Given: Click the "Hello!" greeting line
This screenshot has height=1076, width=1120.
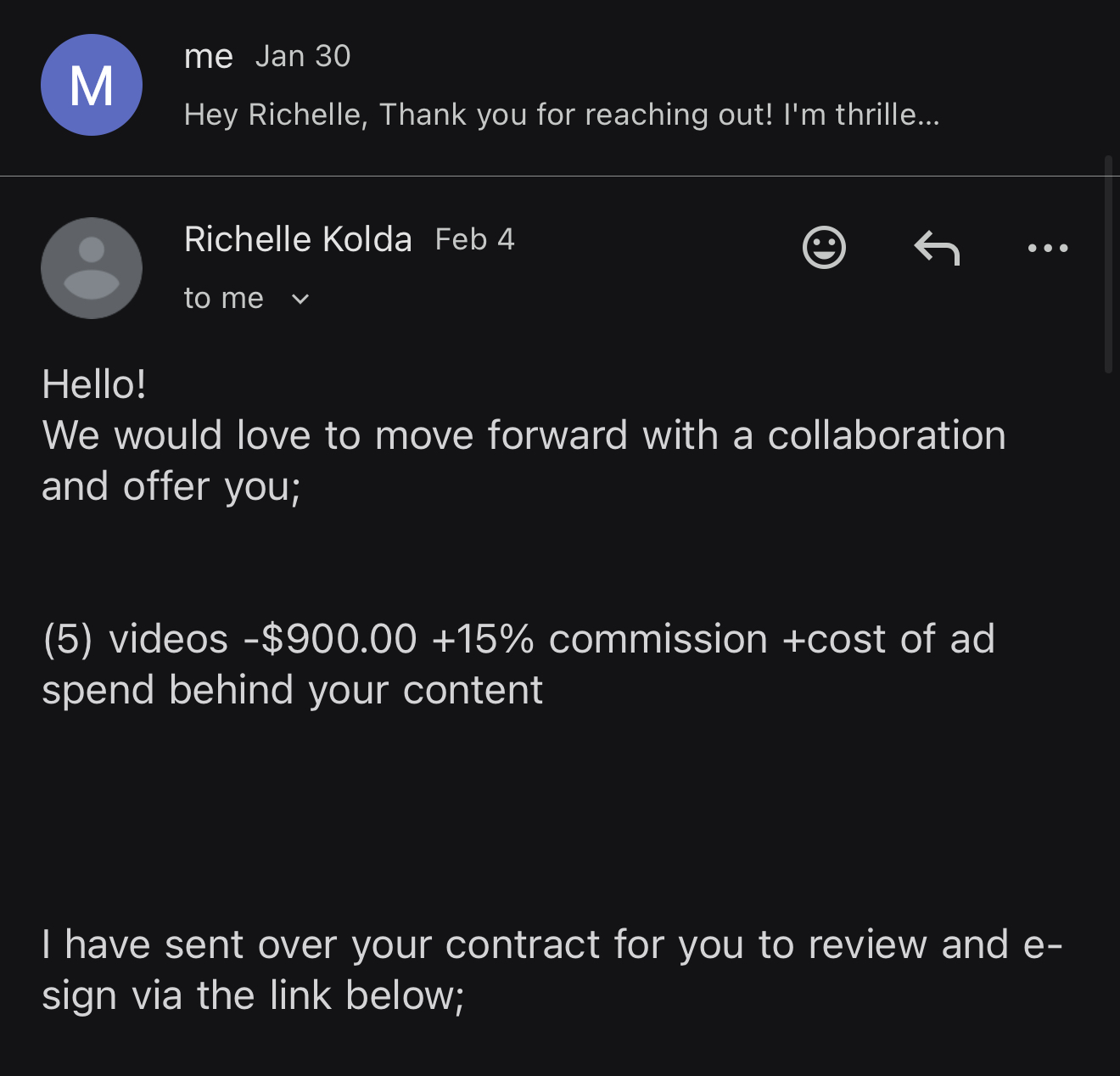Looking at the screenshot, I should point(94,384).
